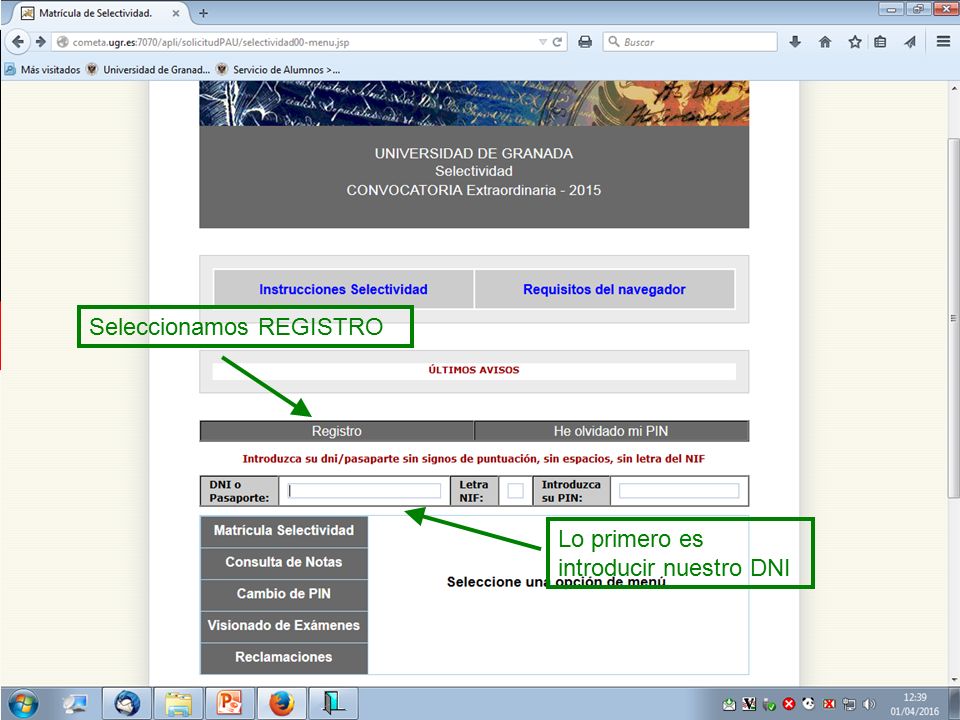Open Universidad de Granad... bookmark
This screenshot has height=720, width=960.
148,70
